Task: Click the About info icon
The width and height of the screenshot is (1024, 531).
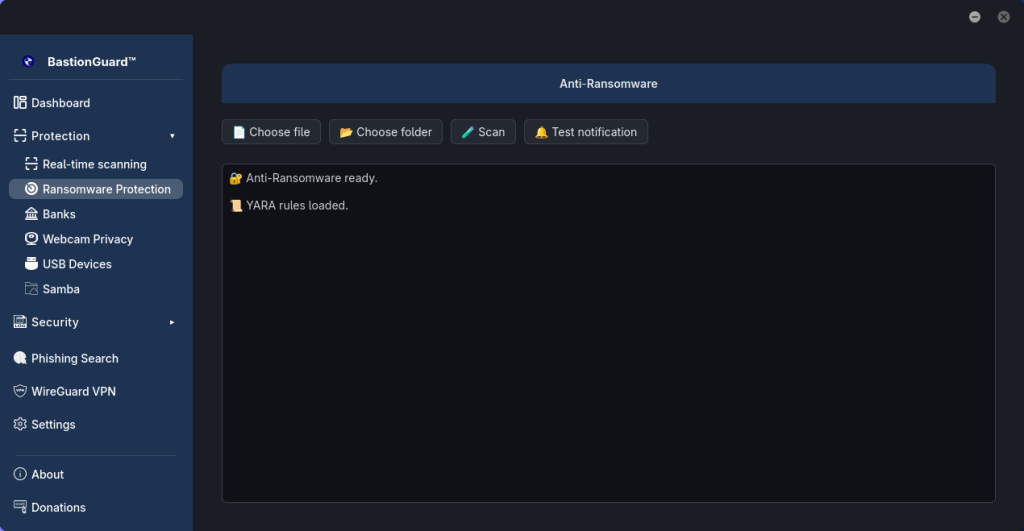Action: 20,474
